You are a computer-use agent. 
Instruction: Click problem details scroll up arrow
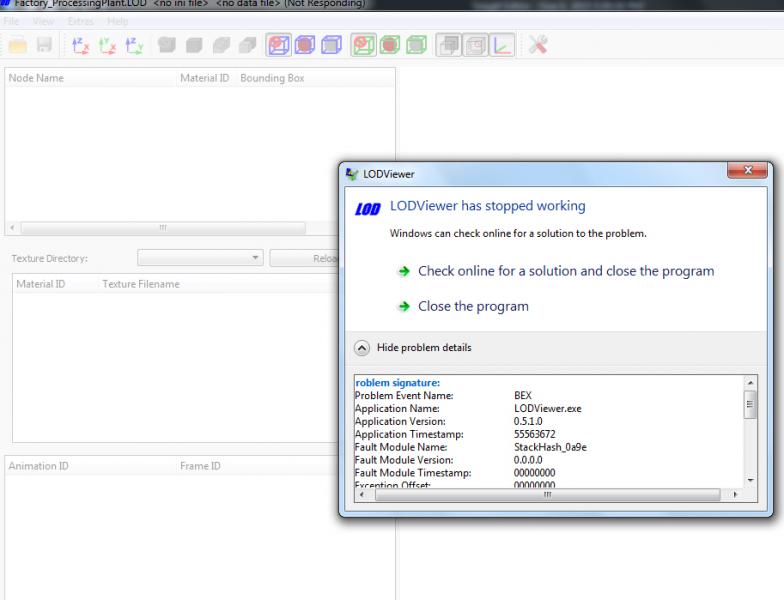point(750,382)
